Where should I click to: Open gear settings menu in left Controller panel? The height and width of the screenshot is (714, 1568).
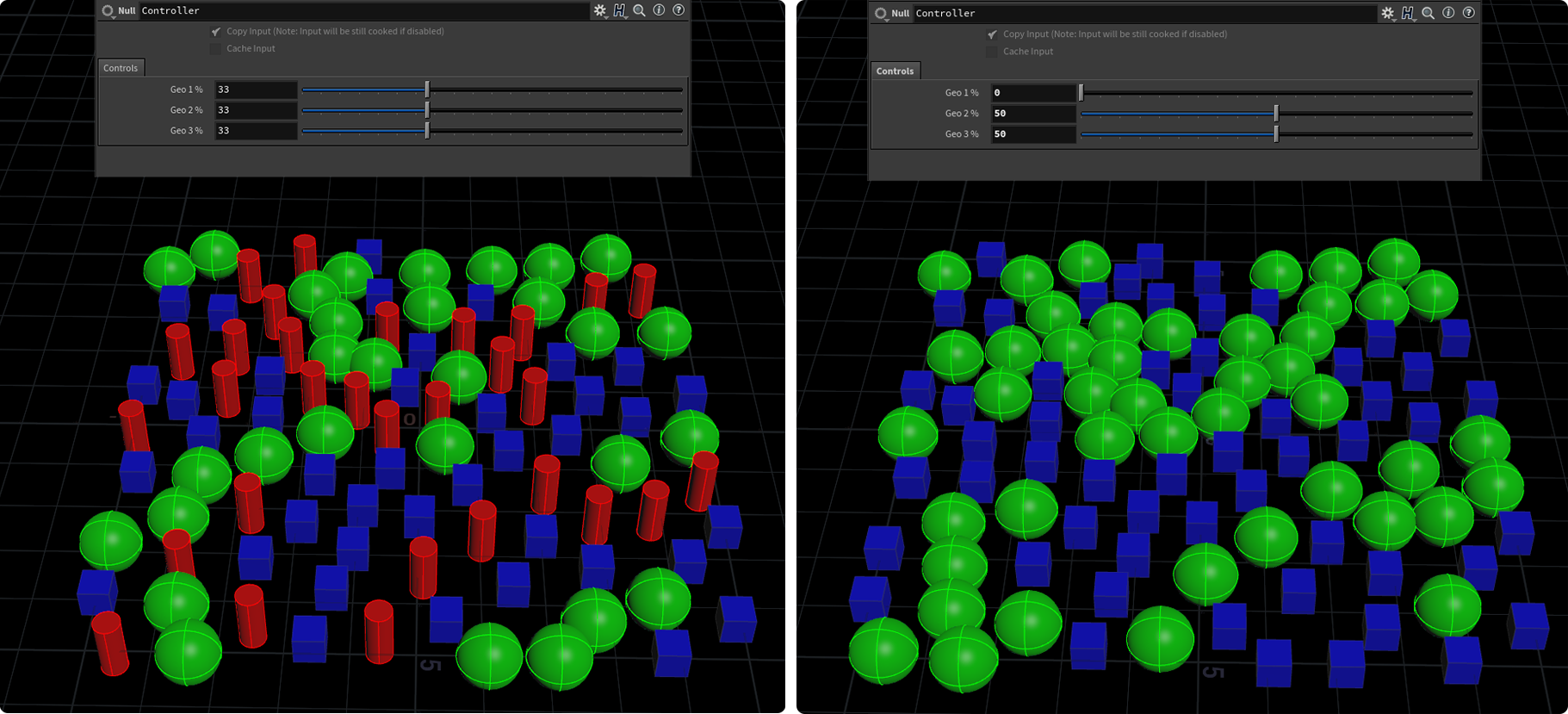point(600,10)
